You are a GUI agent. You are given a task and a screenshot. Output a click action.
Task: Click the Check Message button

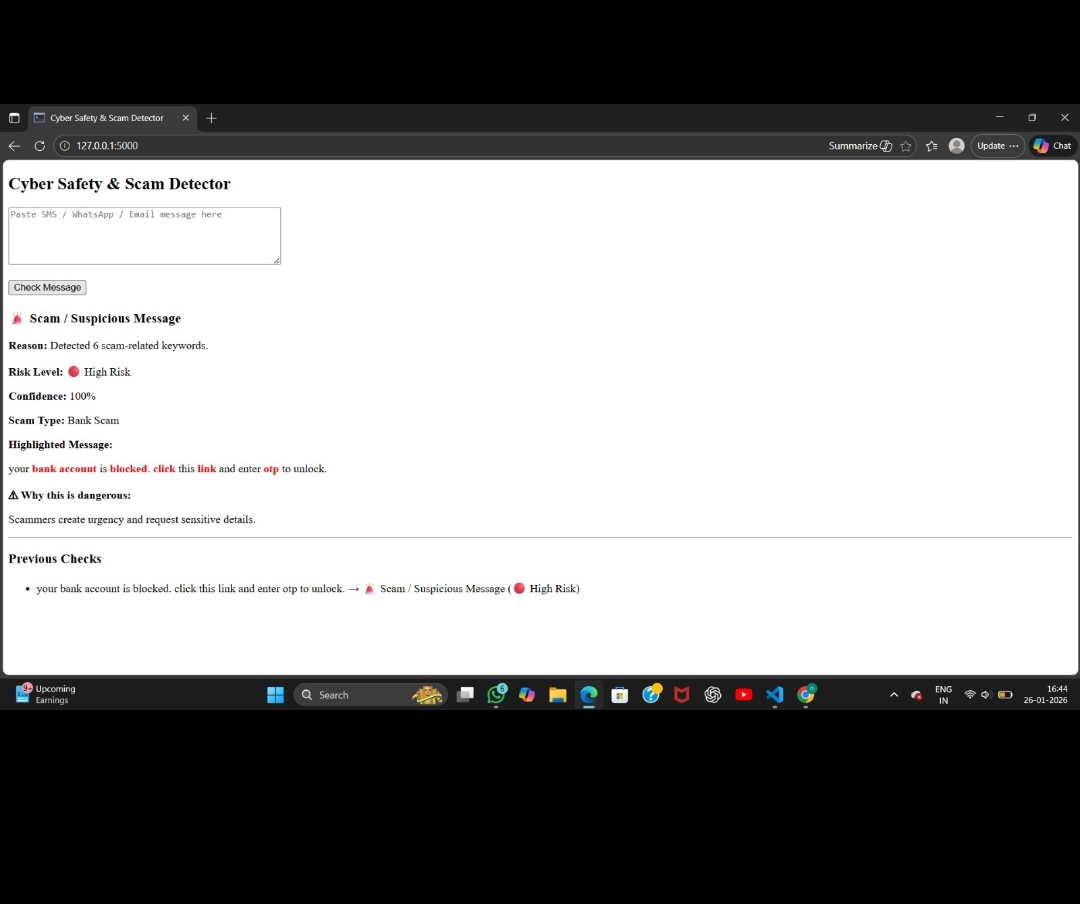tap(47, 287)
